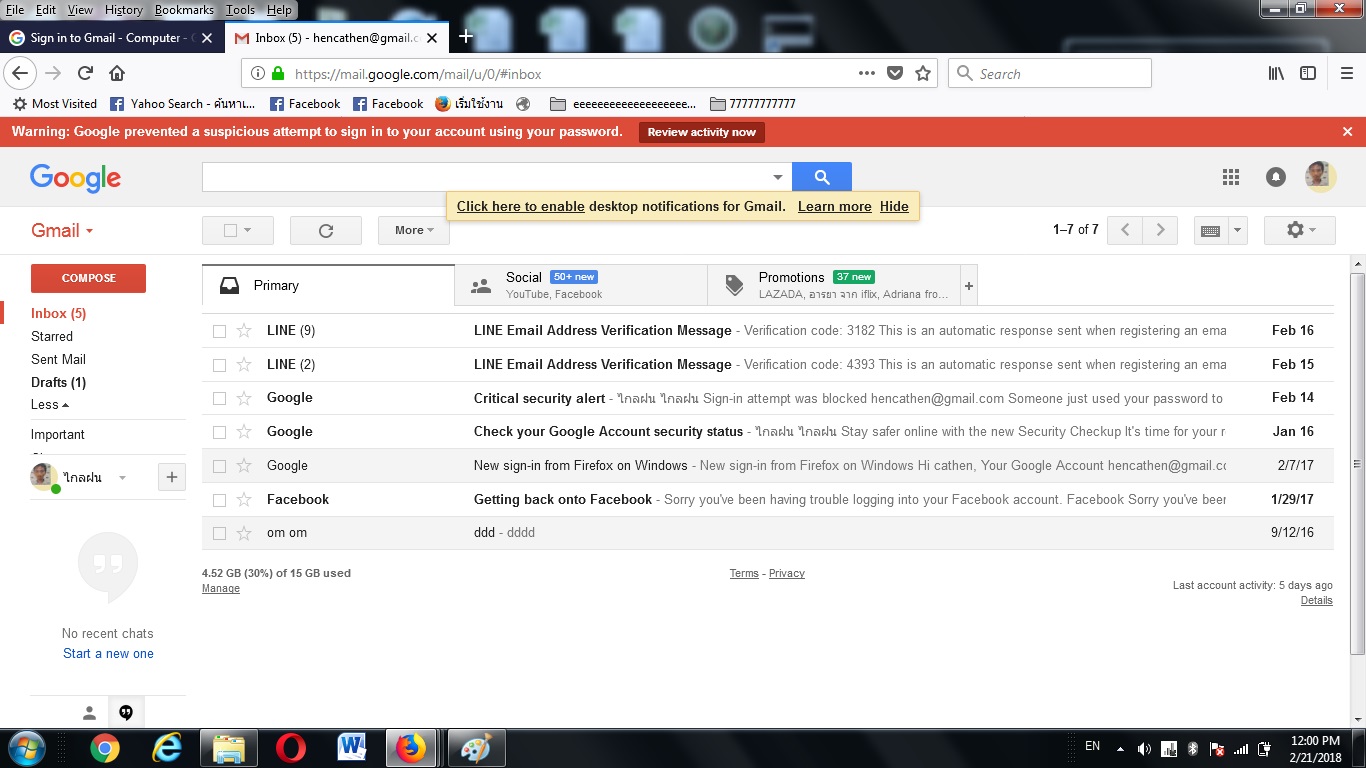Bookmark this page with the star icon
Image resolution: width=1366 pixels, height=768 pixels.
pyautogui.click(x=923, y=73)
